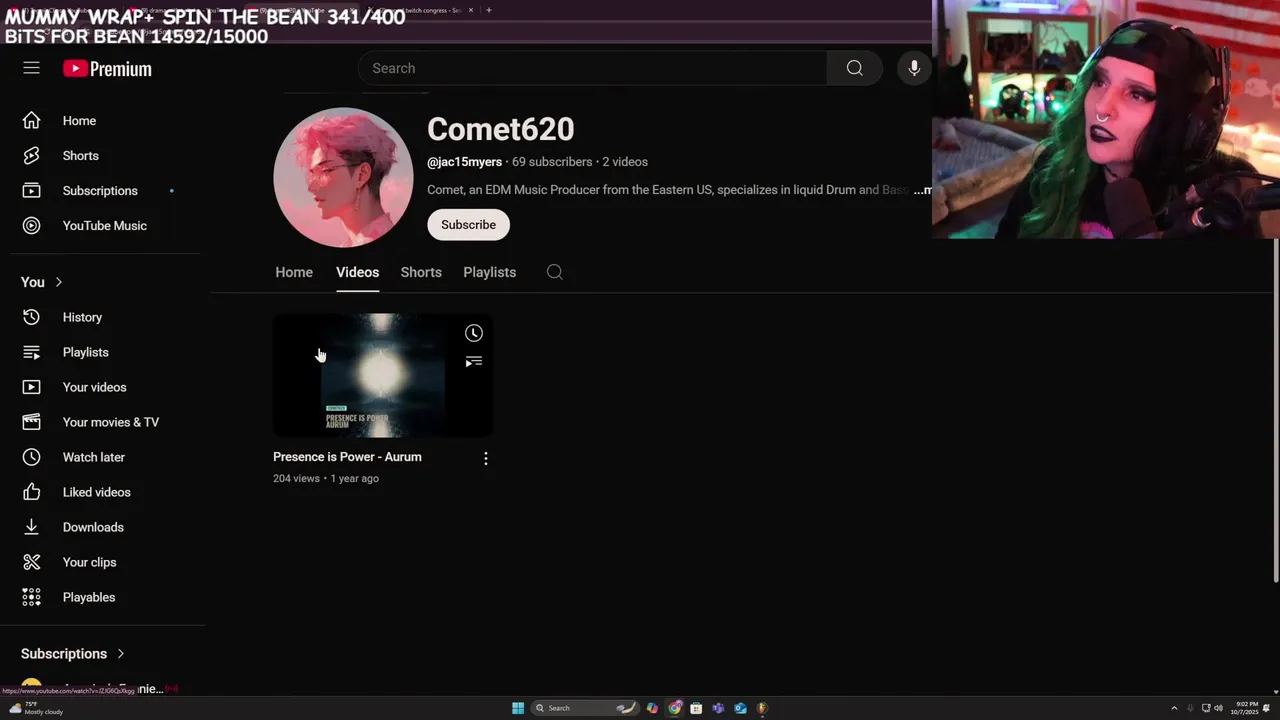Image resolution: width=1280 pixels, height=720 pixels.
Task: Start voice search with microphone
Action: [914, 68]
